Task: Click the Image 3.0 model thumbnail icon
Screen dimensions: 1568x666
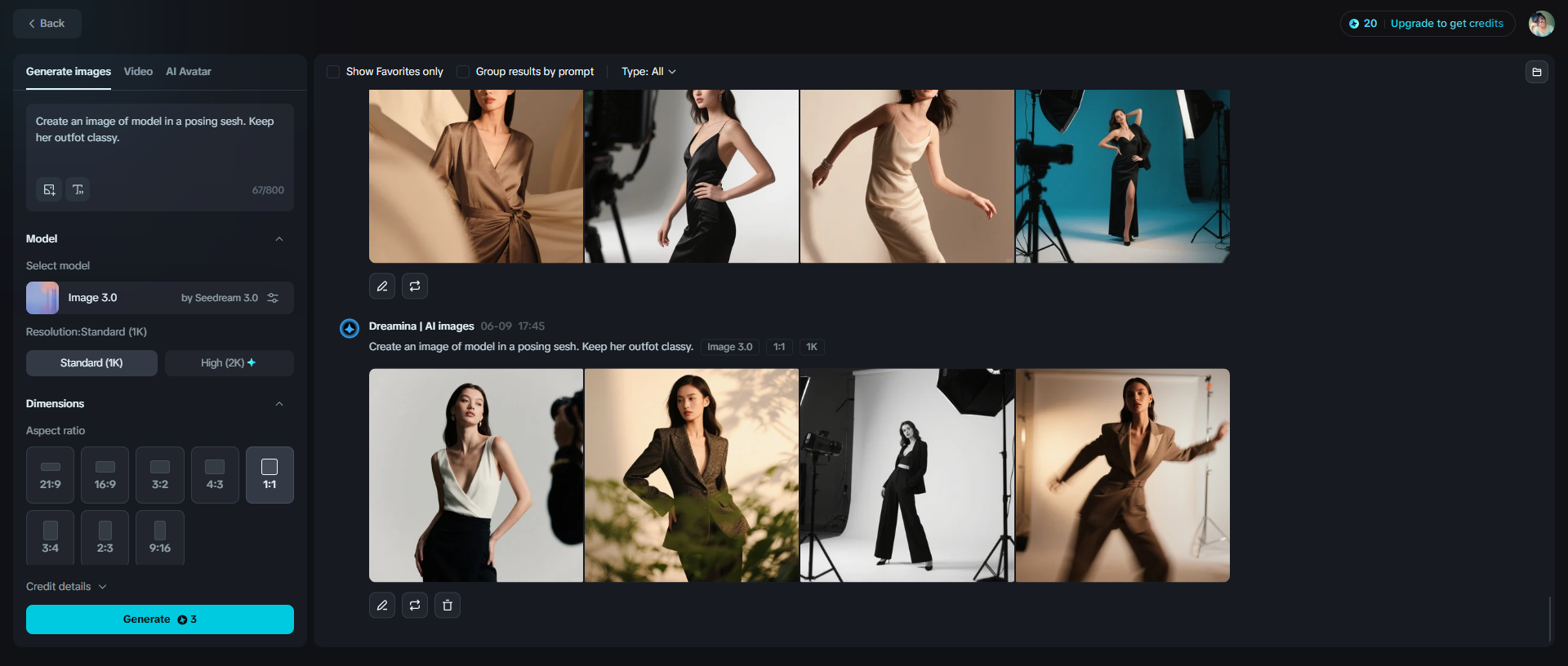Action: click(42, 298)
